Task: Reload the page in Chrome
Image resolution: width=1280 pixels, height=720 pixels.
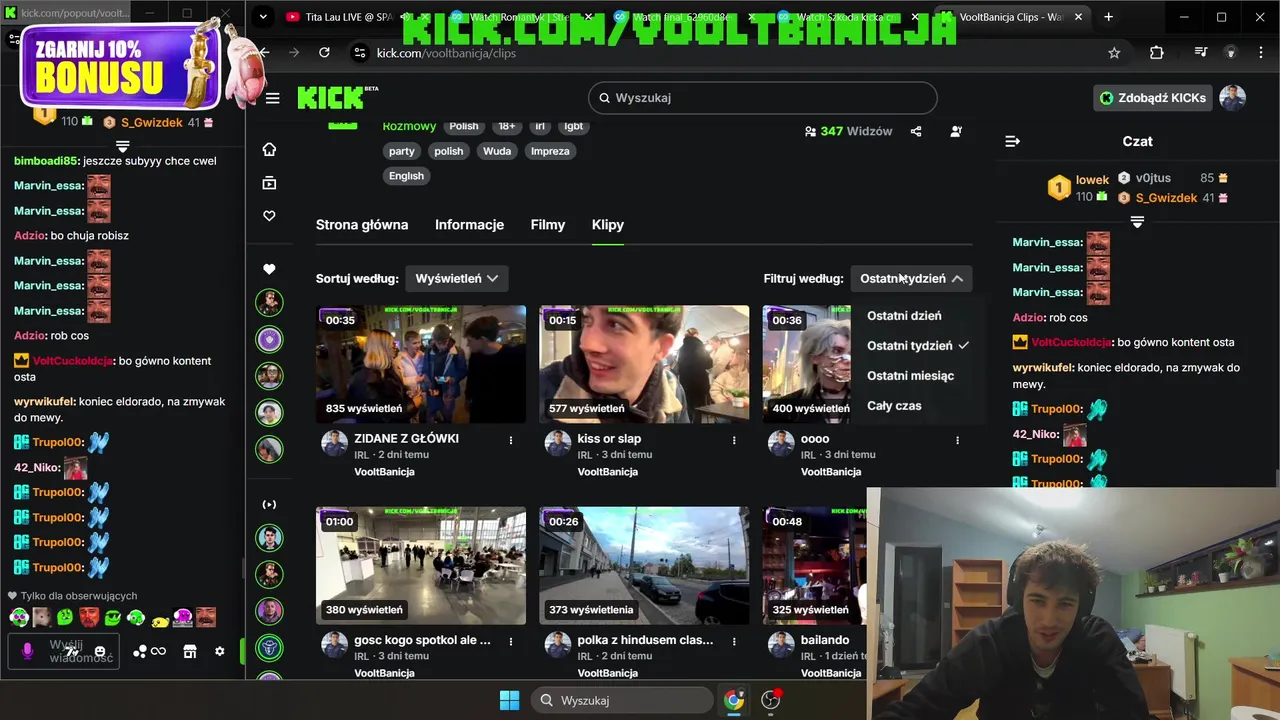Action: [324, 53]
